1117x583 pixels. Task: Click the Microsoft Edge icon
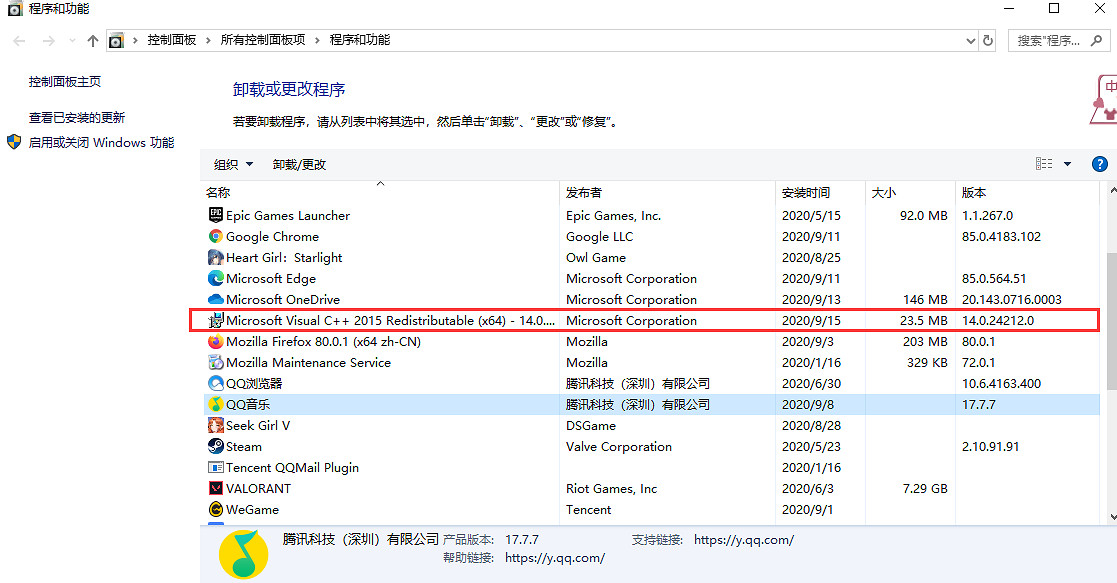[x=215, y=278]
